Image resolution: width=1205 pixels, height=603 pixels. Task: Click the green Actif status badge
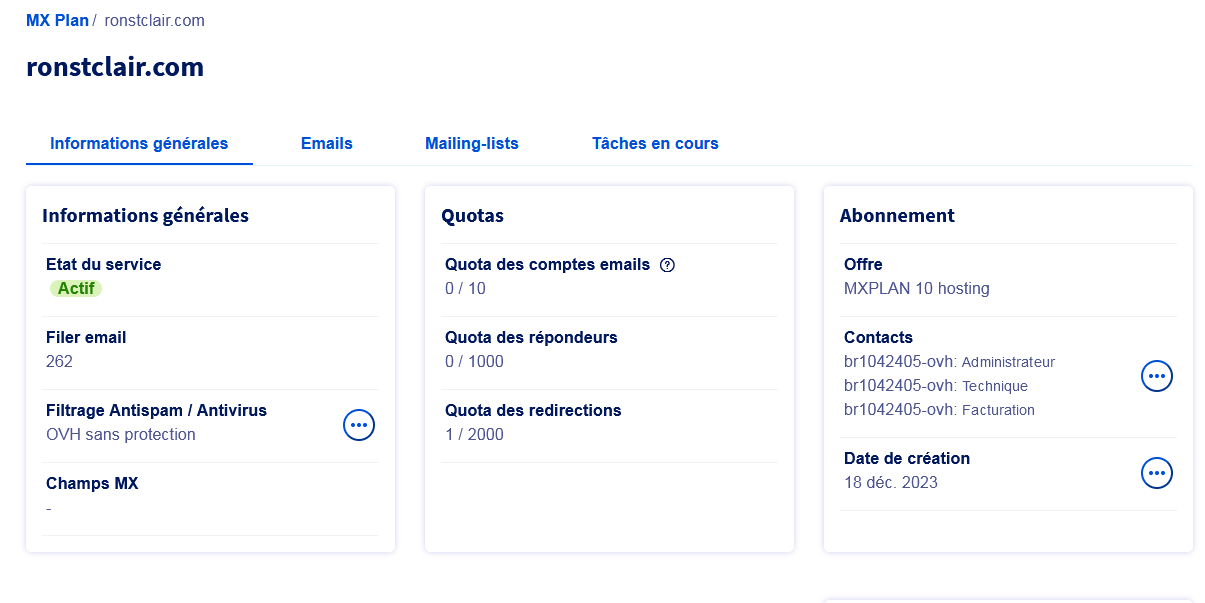[76, 289]
